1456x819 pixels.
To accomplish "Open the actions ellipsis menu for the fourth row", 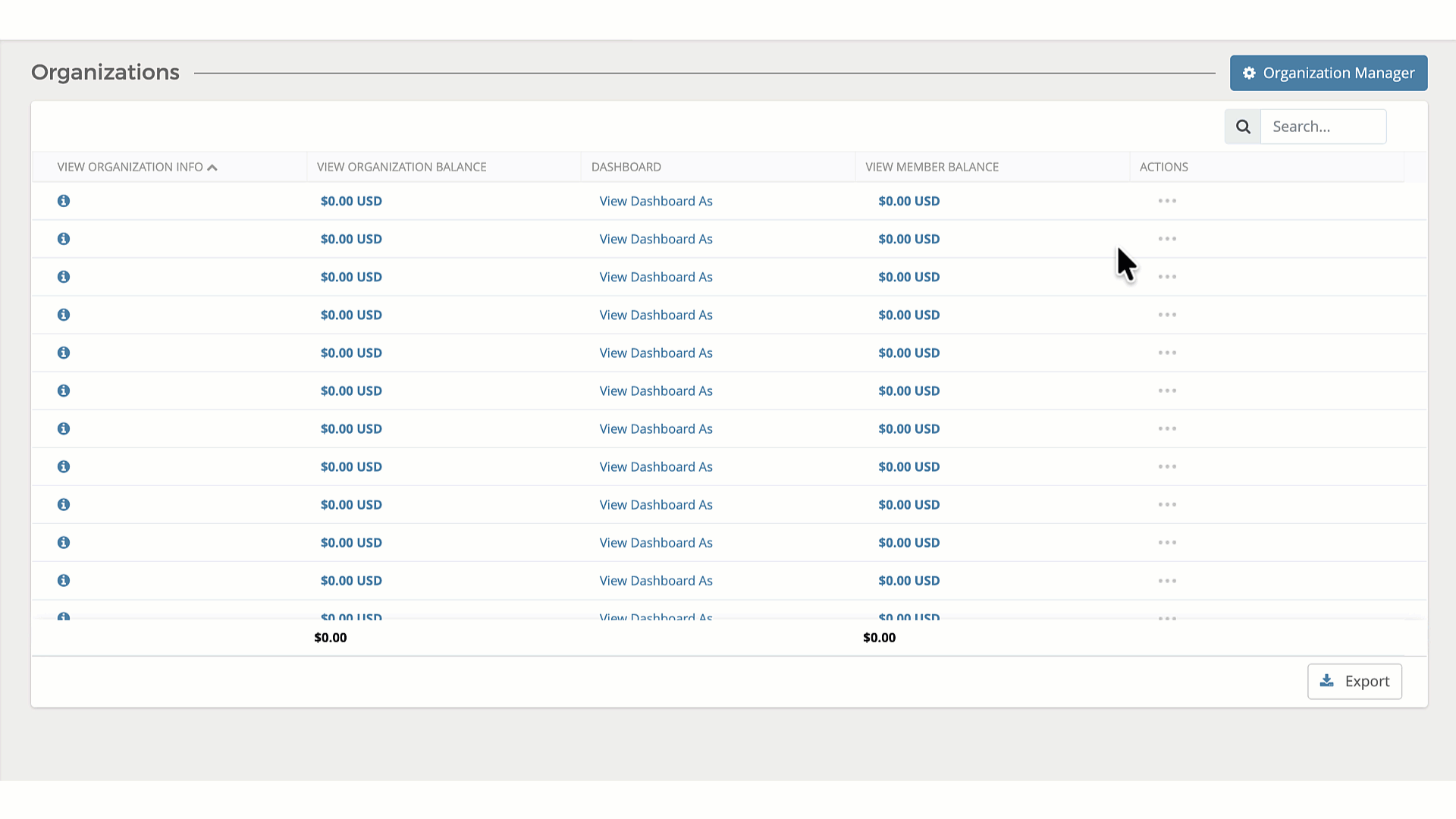I will tap(1167, 315).
